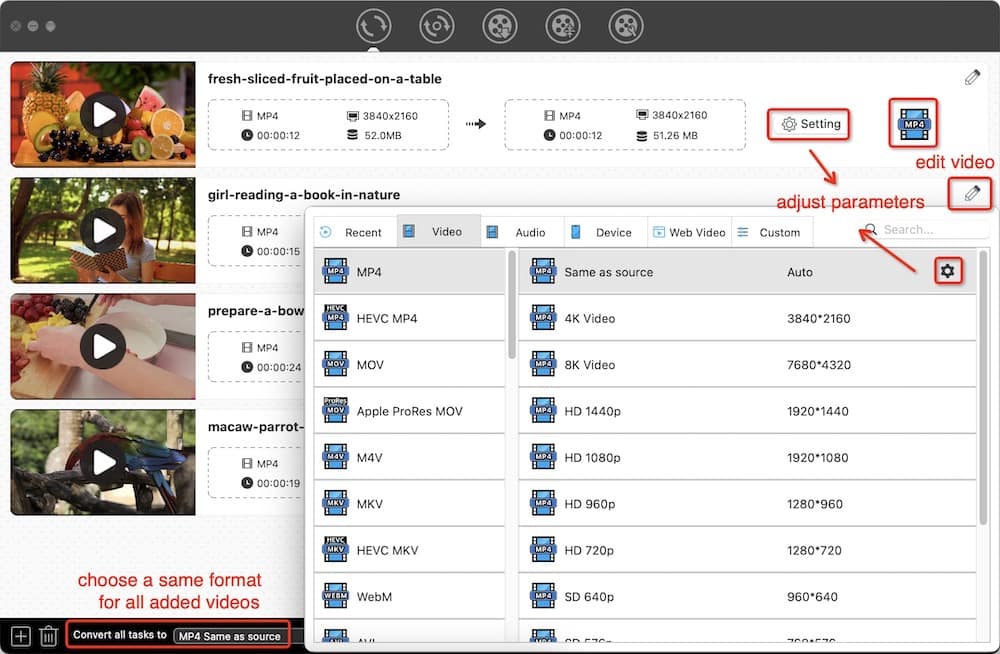Click the last film reel toolbar icon

tap(626, 26)
